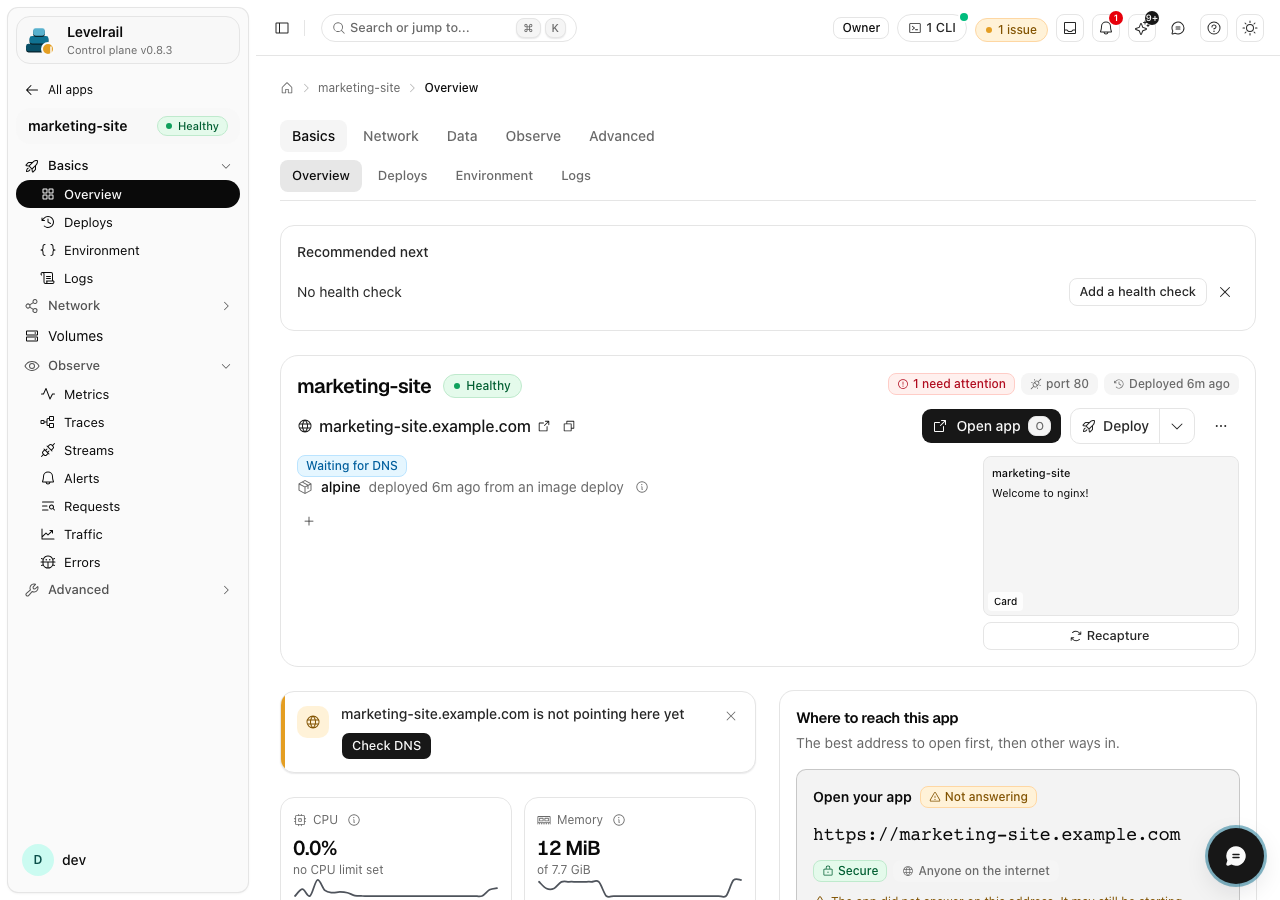This screenshot has height=900, width=1280.
Task: Open sidebar Logs item
Action: point(128,279)
